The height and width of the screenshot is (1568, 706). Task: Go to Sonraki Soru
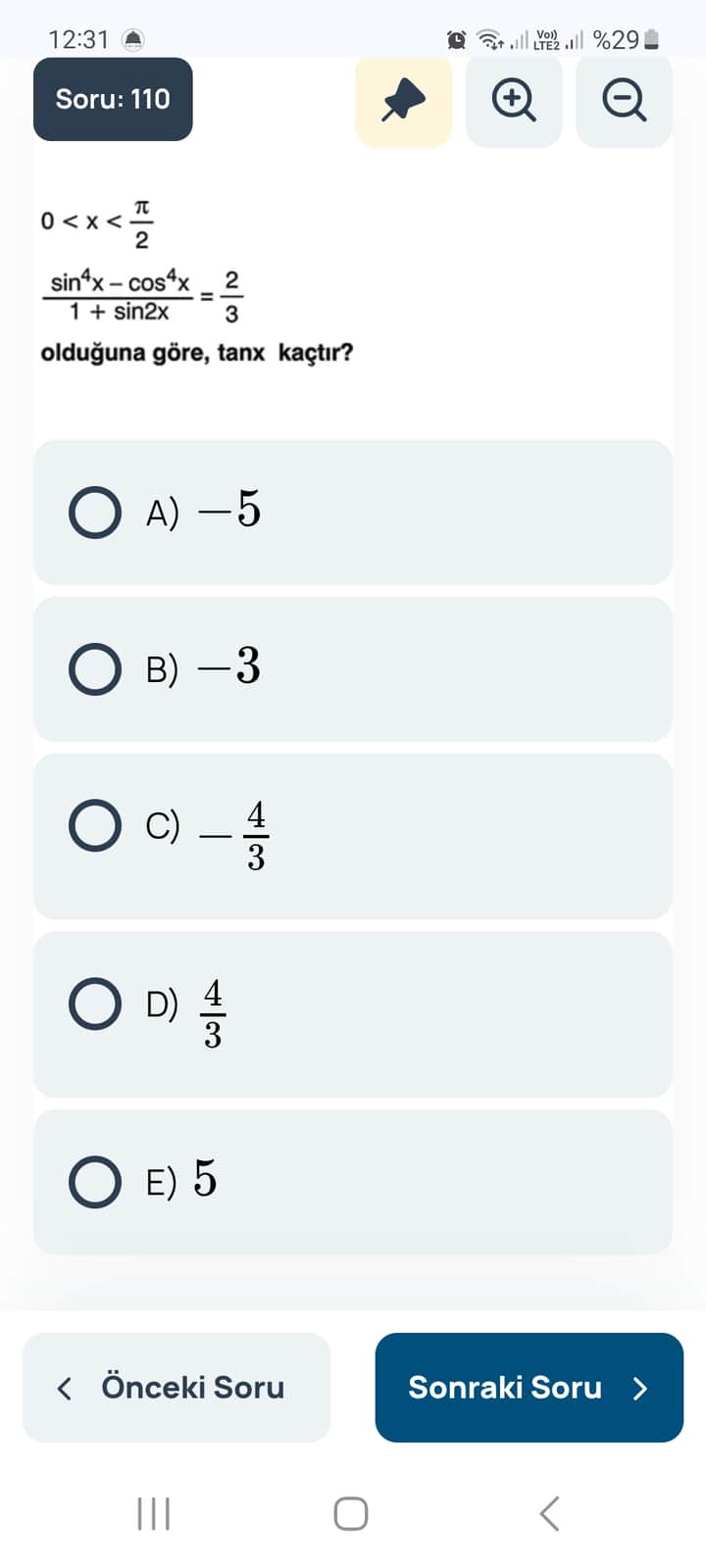(x=529, y=1388)
